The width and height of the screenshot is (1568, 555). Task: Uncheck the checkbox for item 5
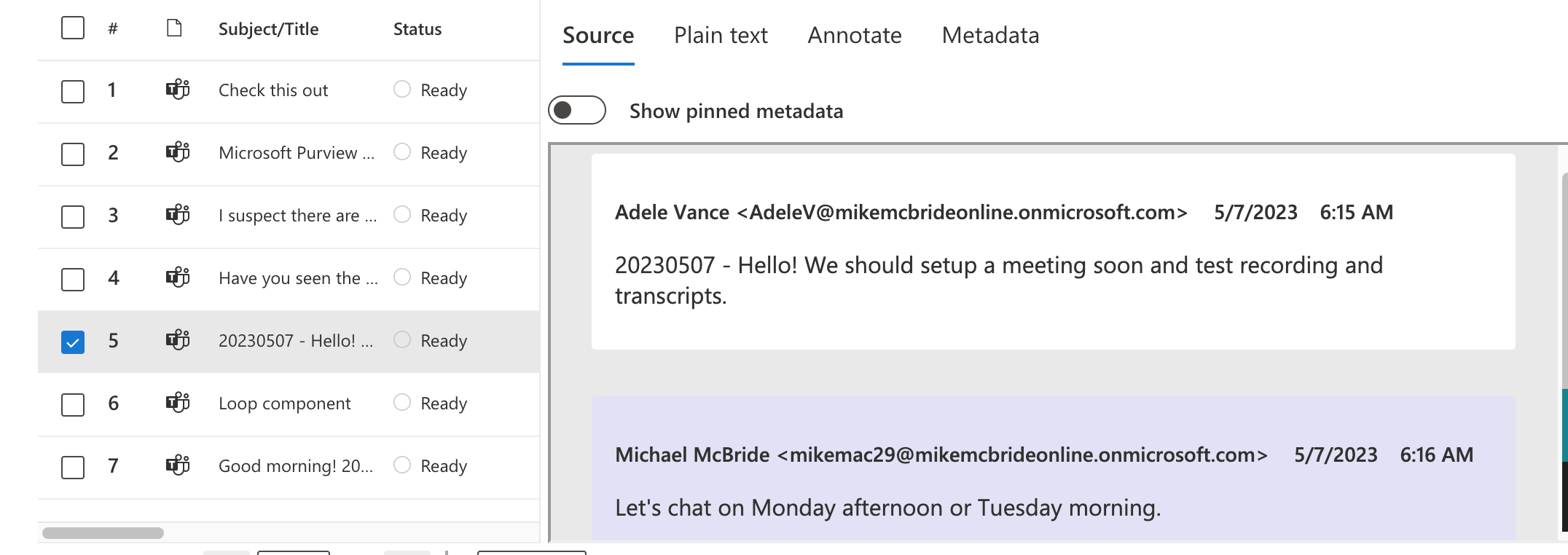point(73,342)
